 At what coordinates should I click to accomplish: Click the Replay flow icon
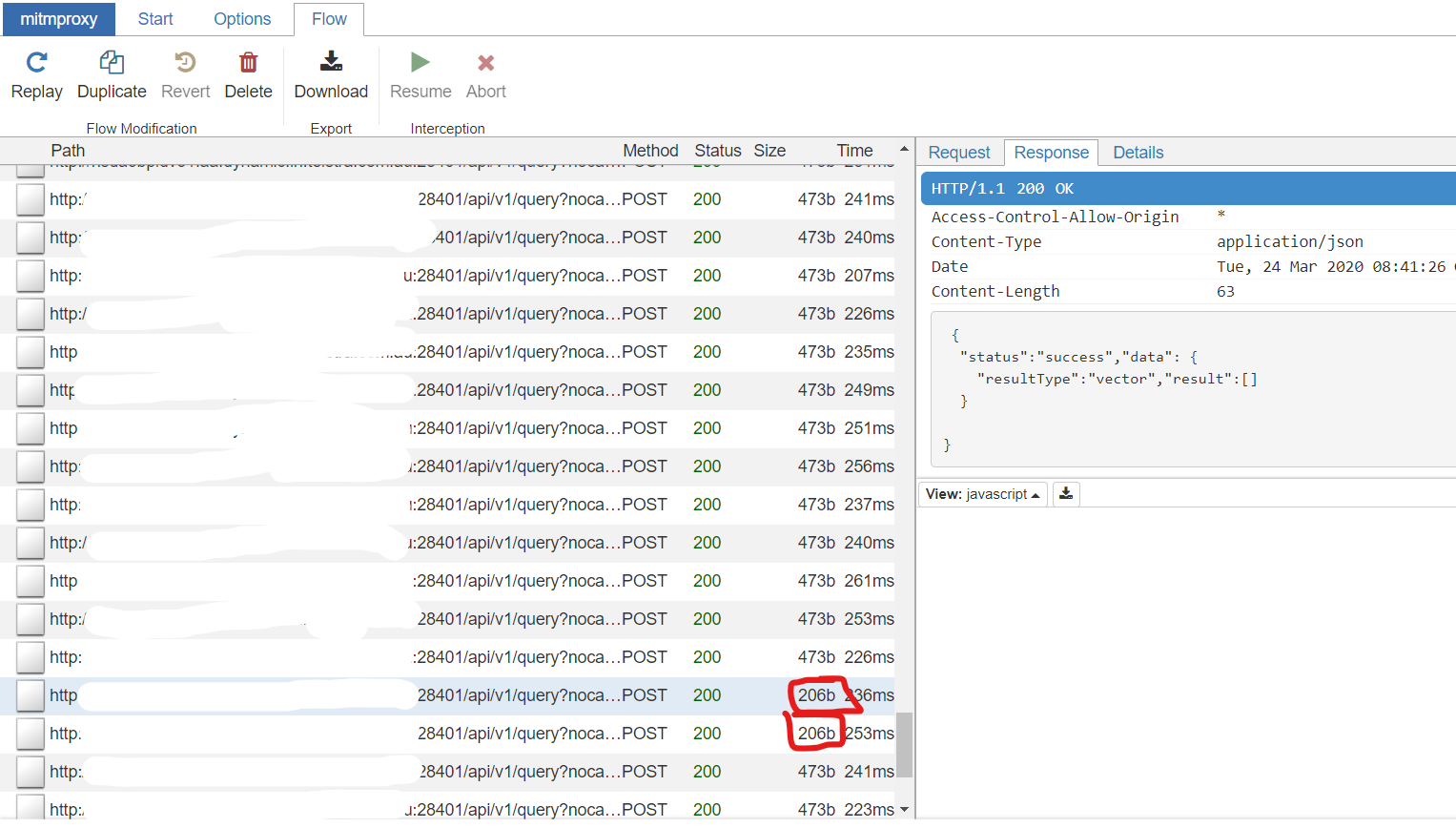tap(36, 63)
